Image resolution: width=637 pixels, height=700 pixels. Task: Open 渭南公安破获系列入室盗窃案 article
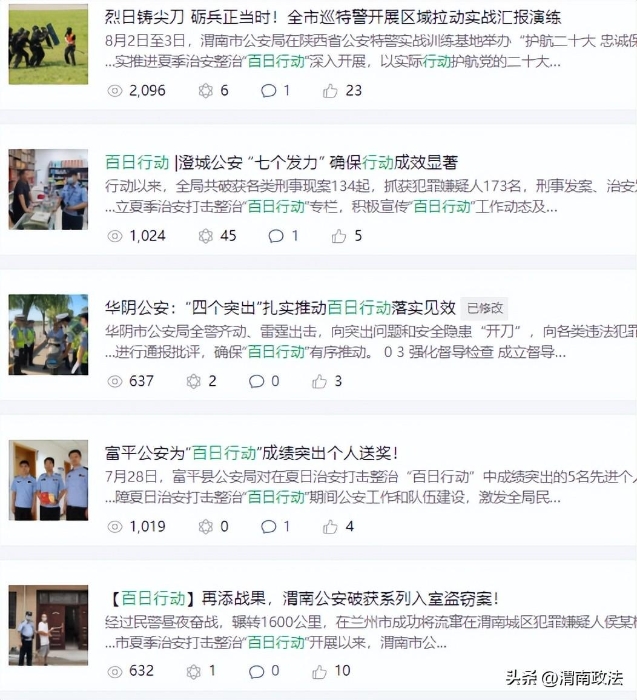click(303, 598)
